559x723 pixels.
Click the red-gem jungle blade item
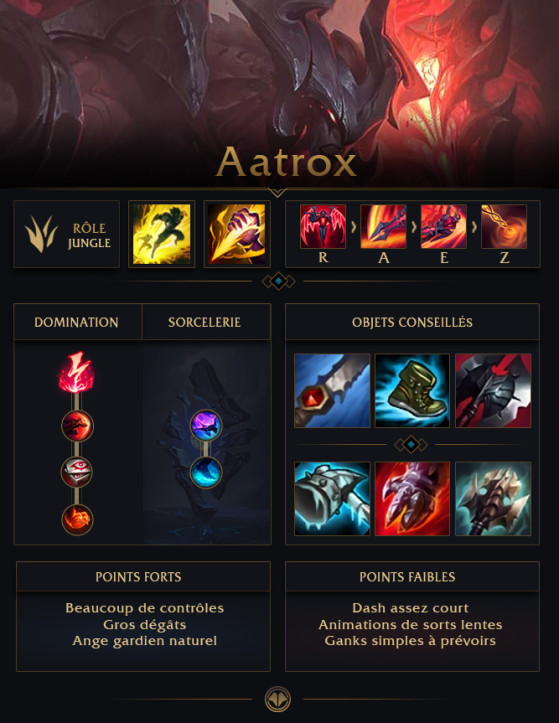coord(332,391)
